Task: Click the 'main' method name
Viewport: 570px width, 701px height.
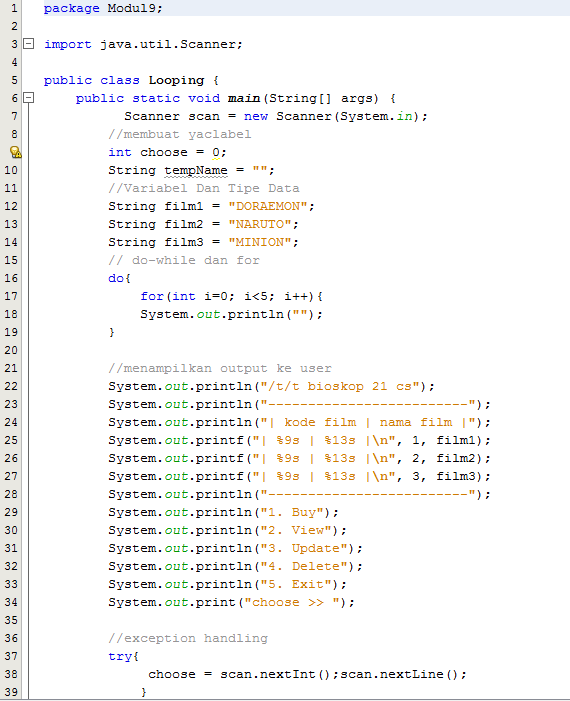Action: pyautogui.click(x=244, y=98)
